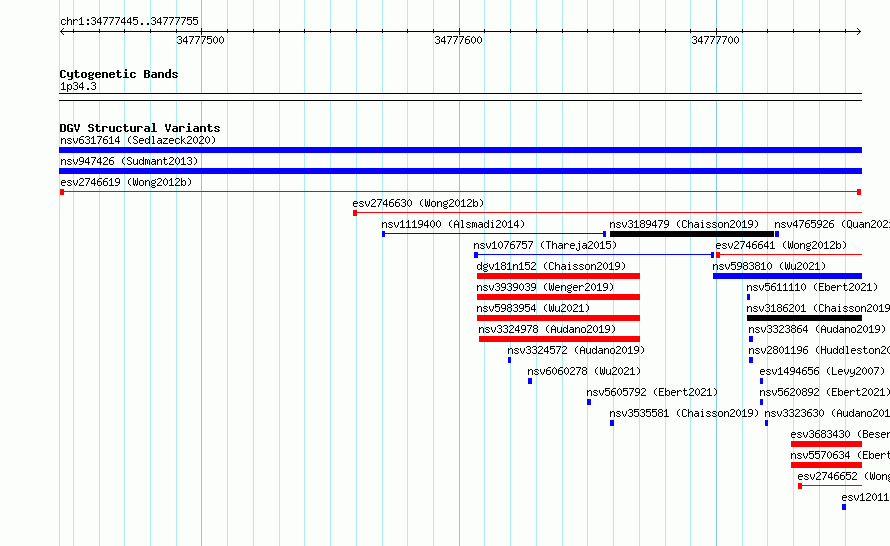Click the black bar under nsv3189479
The image size is (890, 546).
[692, 234]
